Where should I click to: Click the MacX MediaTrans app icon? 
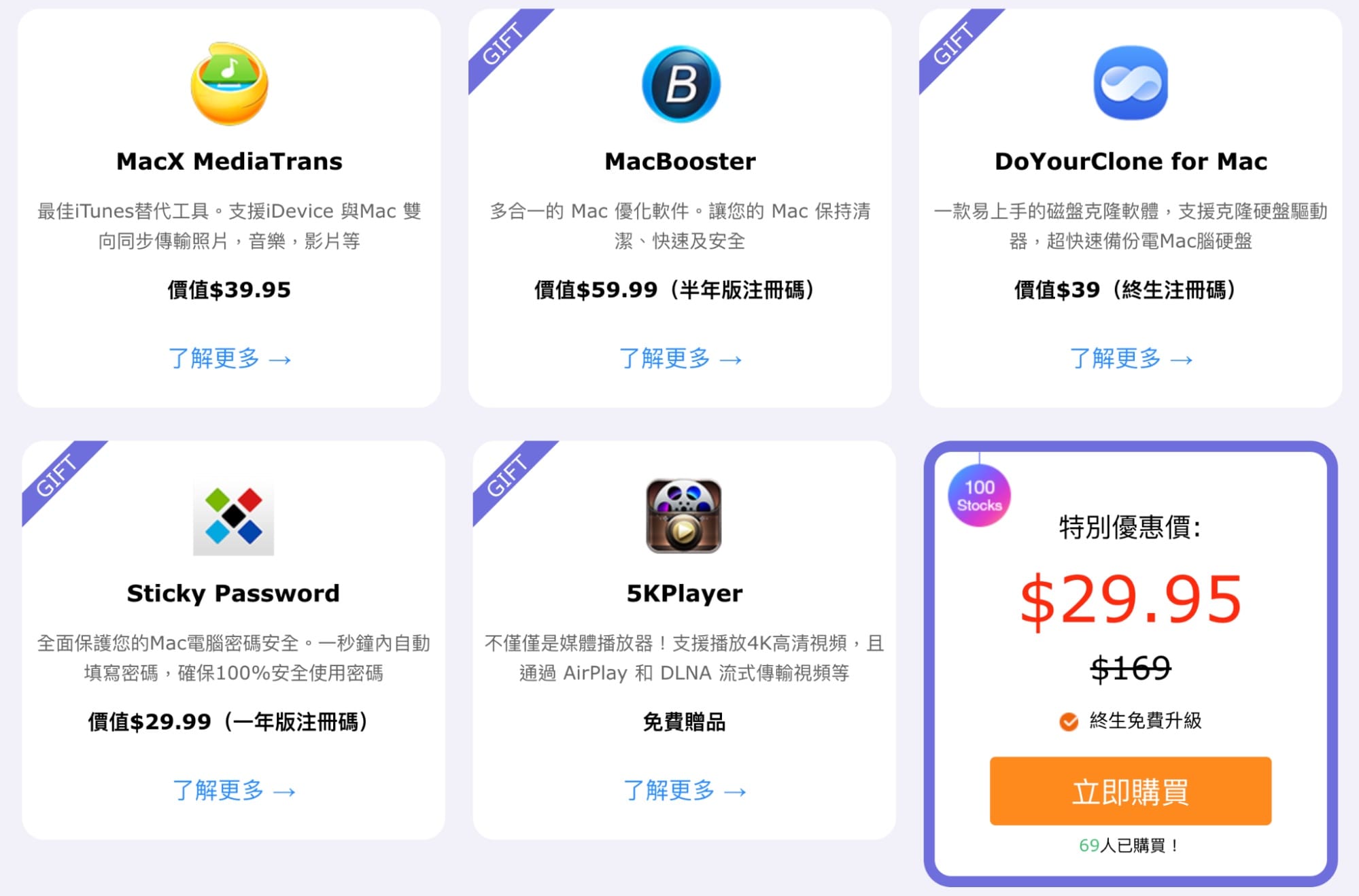click(x=229, y=84)
